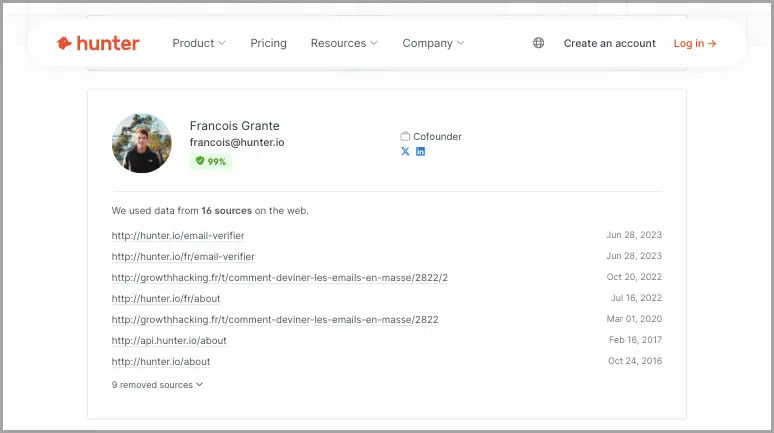
Task: Click Francois Grante's profile photo
Action: (142, 143)
